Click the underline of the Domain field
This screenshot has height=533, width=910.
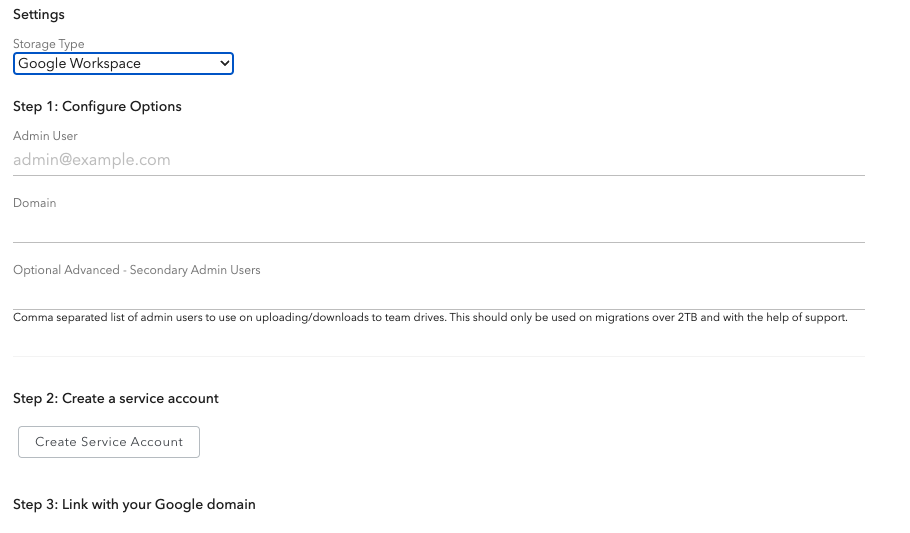pos(438,242)
